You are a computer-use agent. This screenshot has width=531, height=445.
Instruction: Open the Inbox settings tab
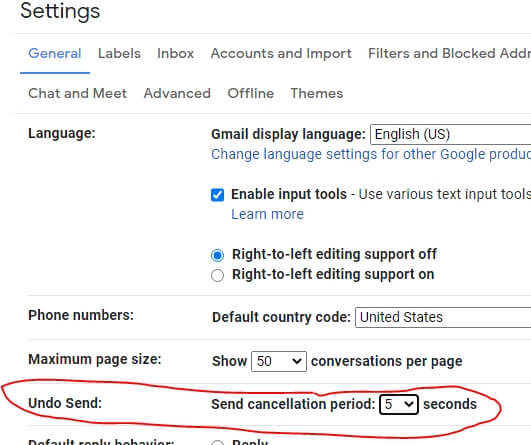pos(175,54)
